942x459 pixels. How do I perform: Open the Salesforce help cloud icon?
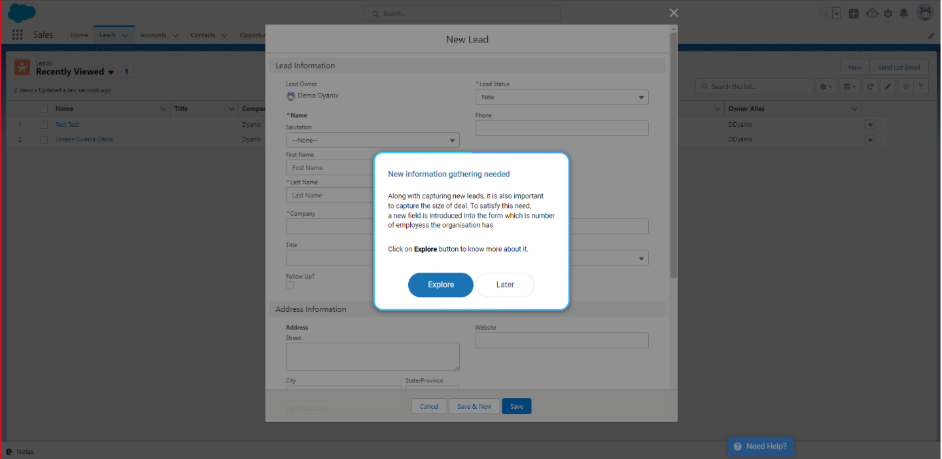point(872,13)
